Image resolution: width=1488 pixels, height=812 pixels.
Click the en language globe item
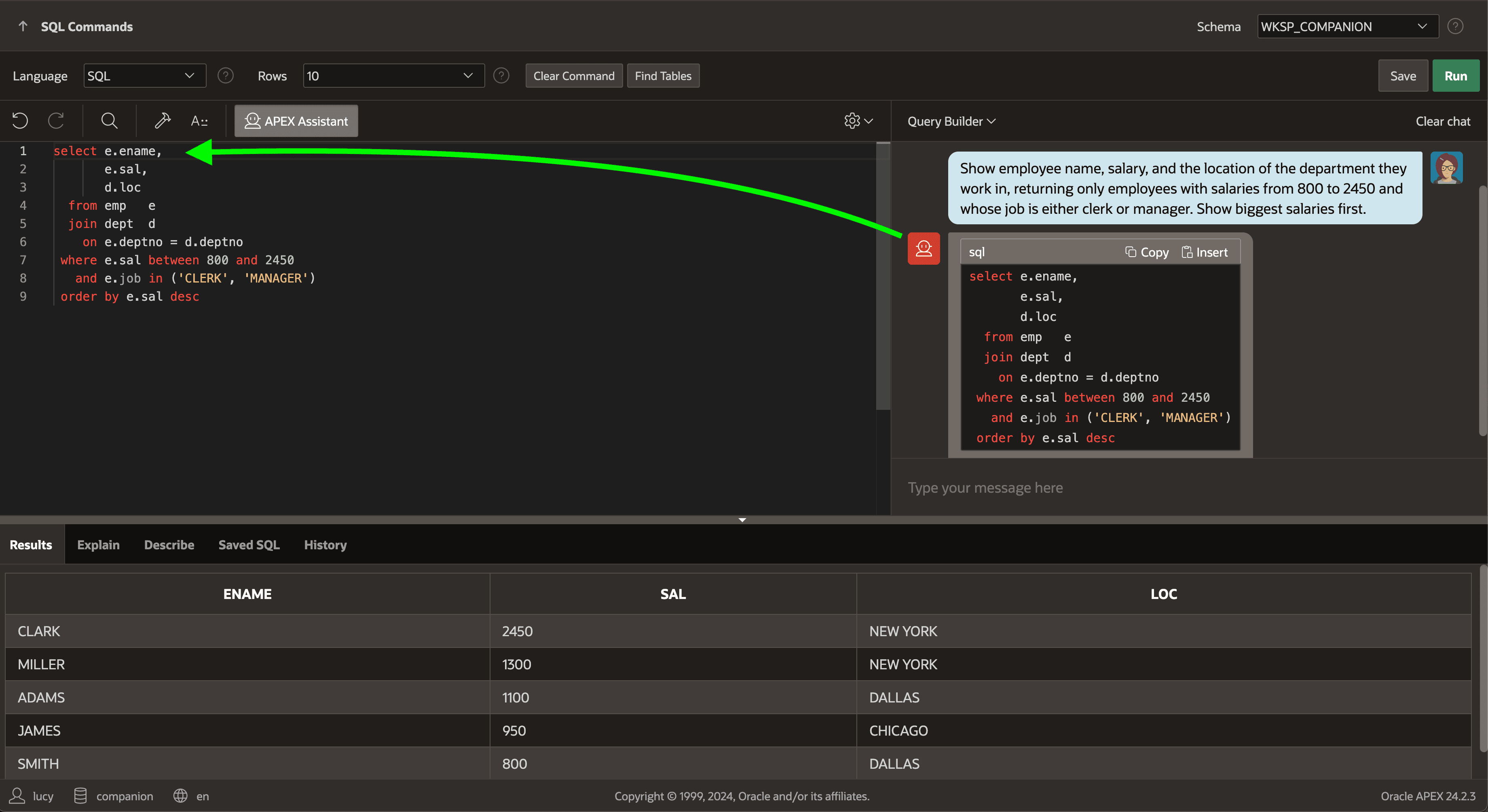(191, 796)
